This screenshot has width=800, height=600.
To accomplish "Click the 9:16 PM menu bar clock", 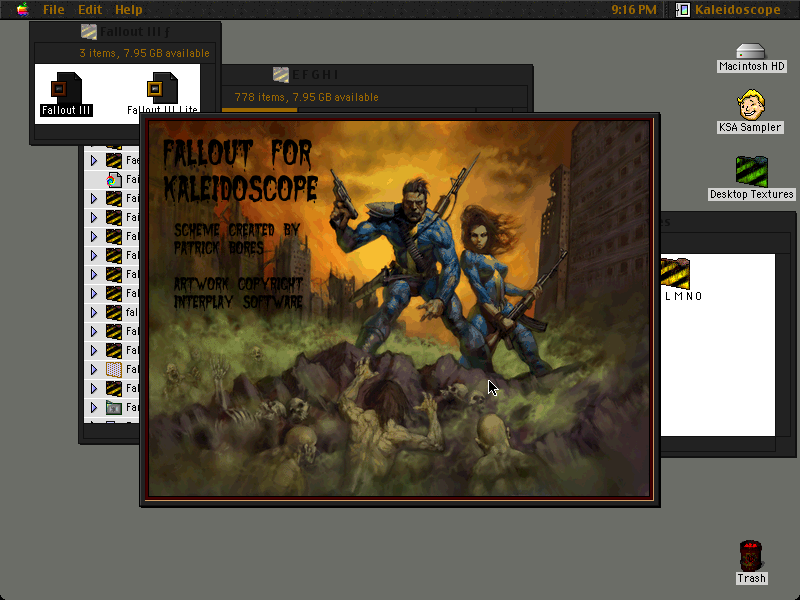I will coord(634,9).
